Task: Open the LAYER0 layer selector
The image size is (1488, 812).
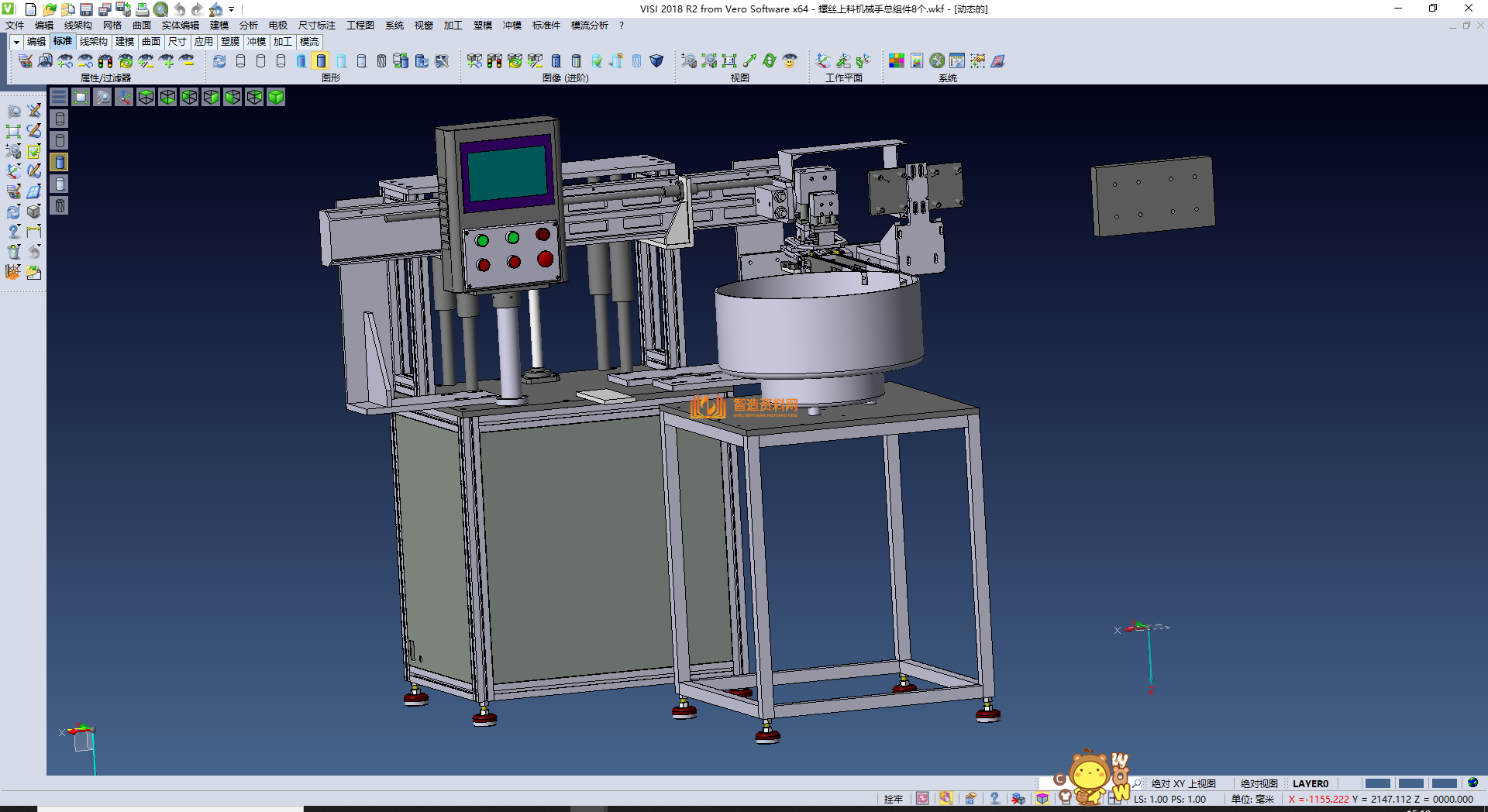Action: pyautogui.click(x=1310, y=783)
